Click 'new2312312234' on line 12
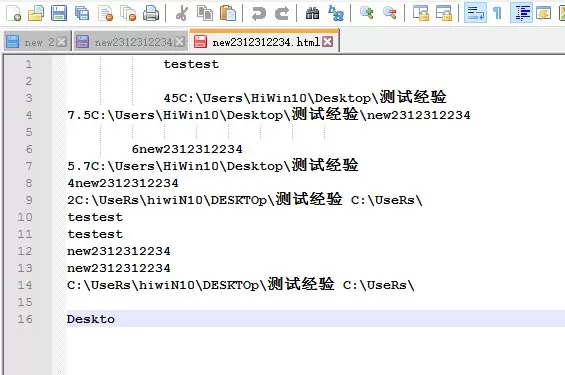Screen dimensions: 565x375 [x=119, y=251]
